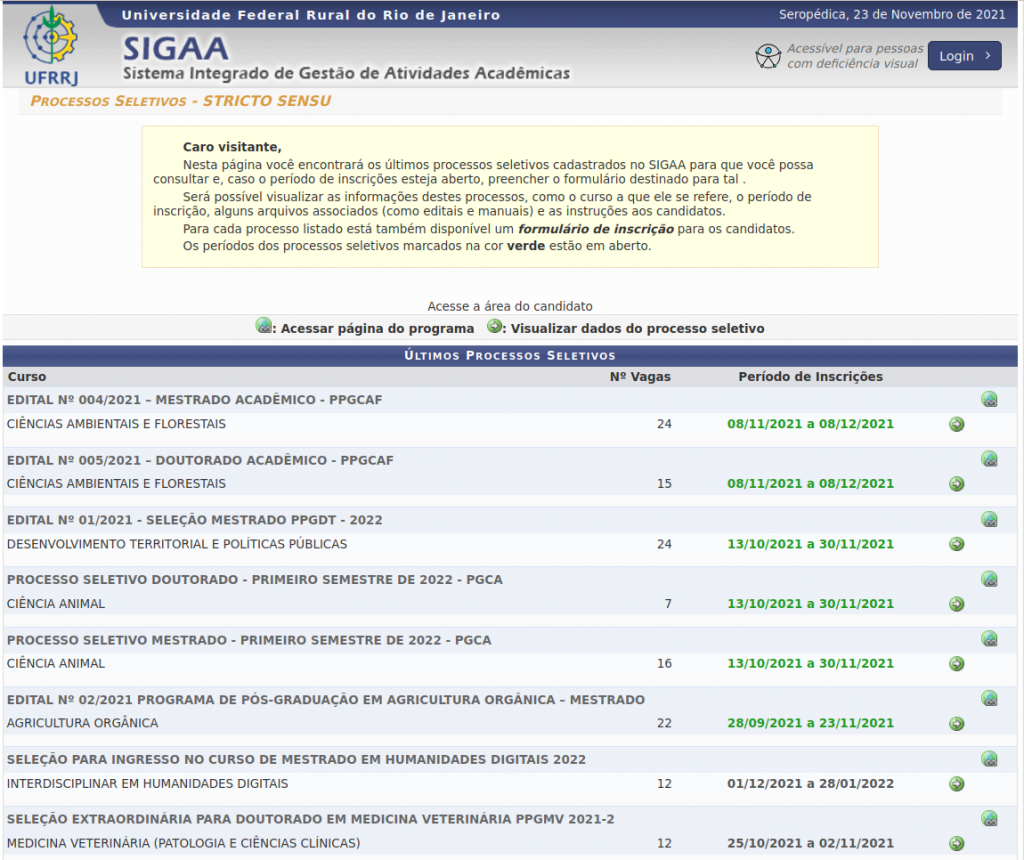View data for Ciência Animal mestrado with 16 vagas
The height and width of the screenshot is (860, 1024).
tap(956, 664)
